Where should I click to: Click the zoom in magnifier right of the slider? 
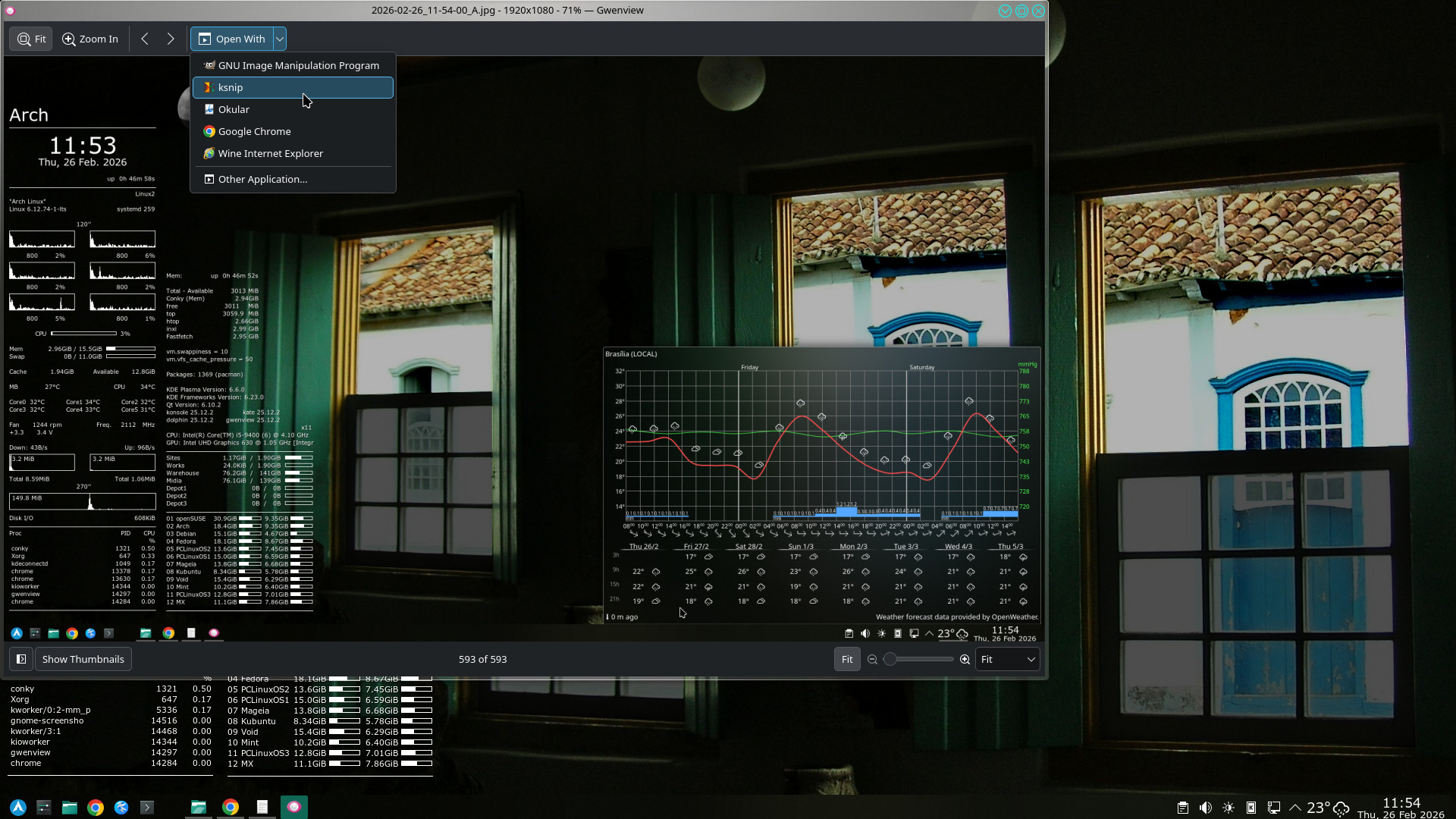(965, 660)
